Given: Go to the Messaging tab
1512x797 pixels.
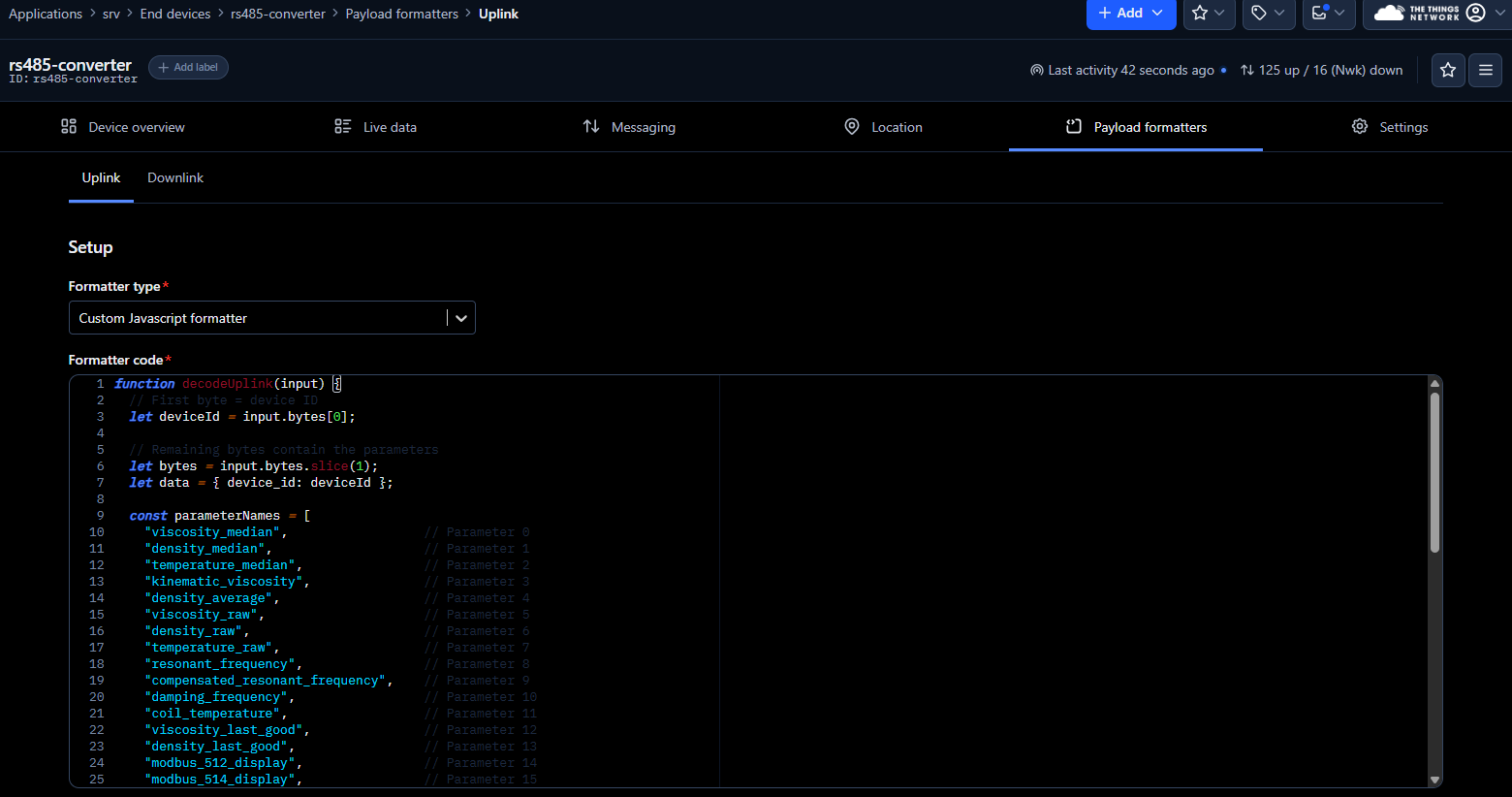Looking at the screenshot, I should pos(629,127).
